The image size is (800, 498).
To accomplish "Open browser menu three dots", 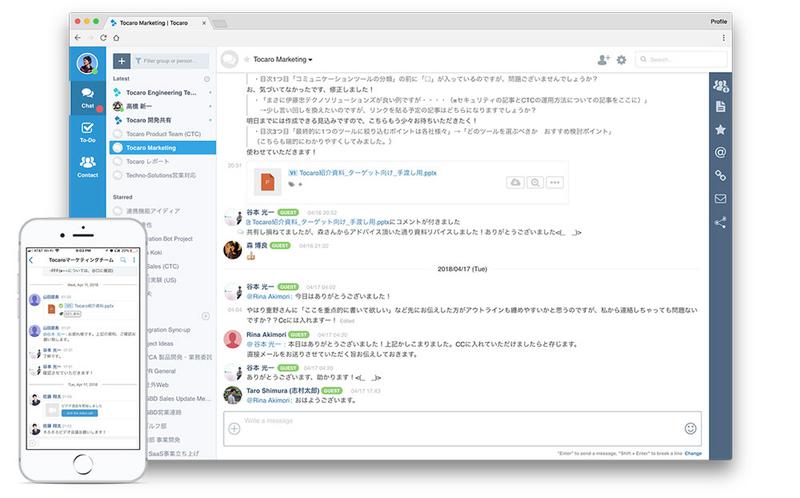I will [x=723, y=38].
